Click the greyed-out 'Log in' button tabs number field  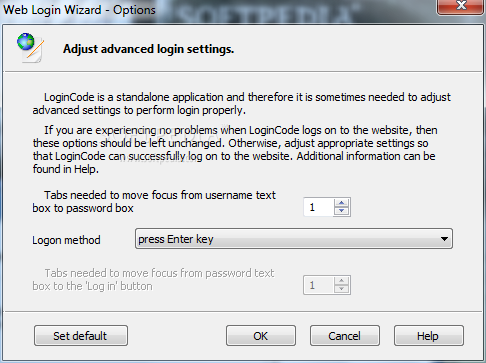coord(319,285)
